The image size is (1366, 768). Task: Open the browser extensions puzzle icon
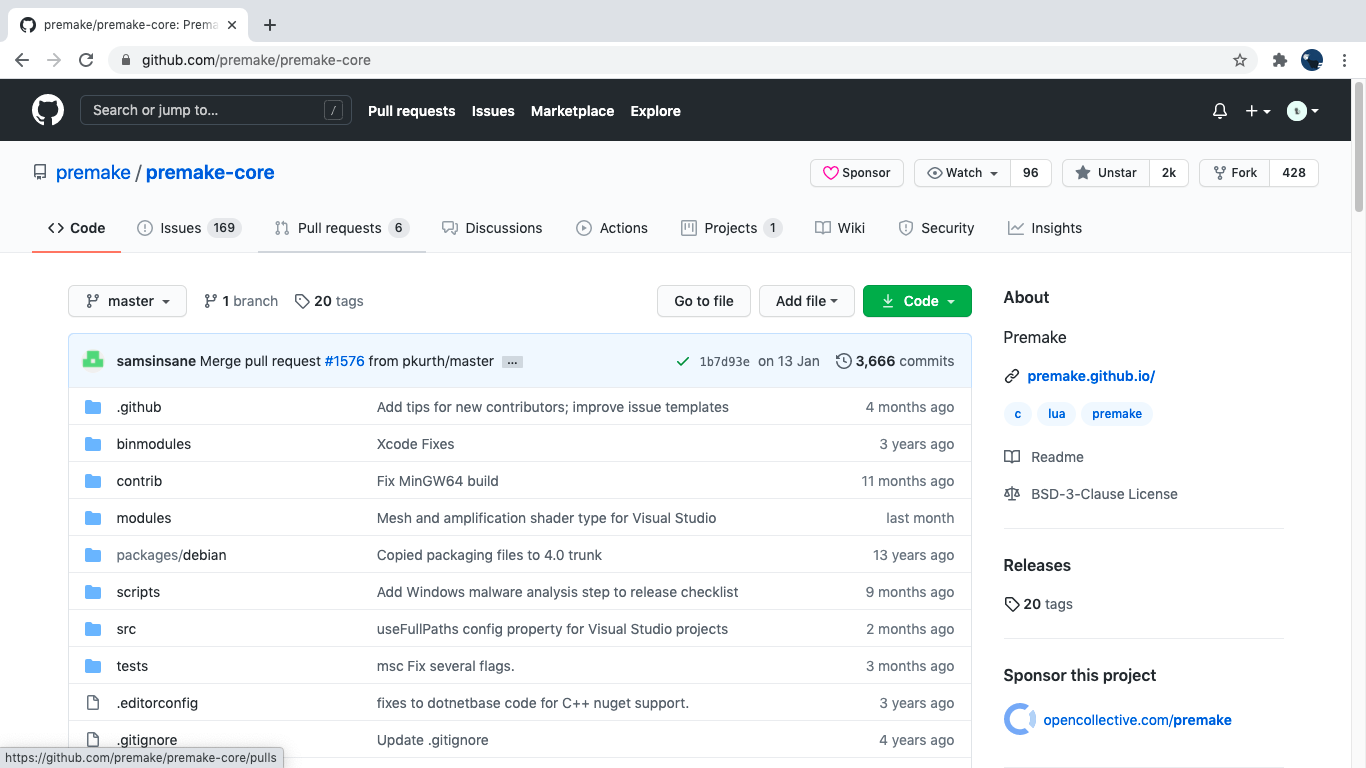1279,60
